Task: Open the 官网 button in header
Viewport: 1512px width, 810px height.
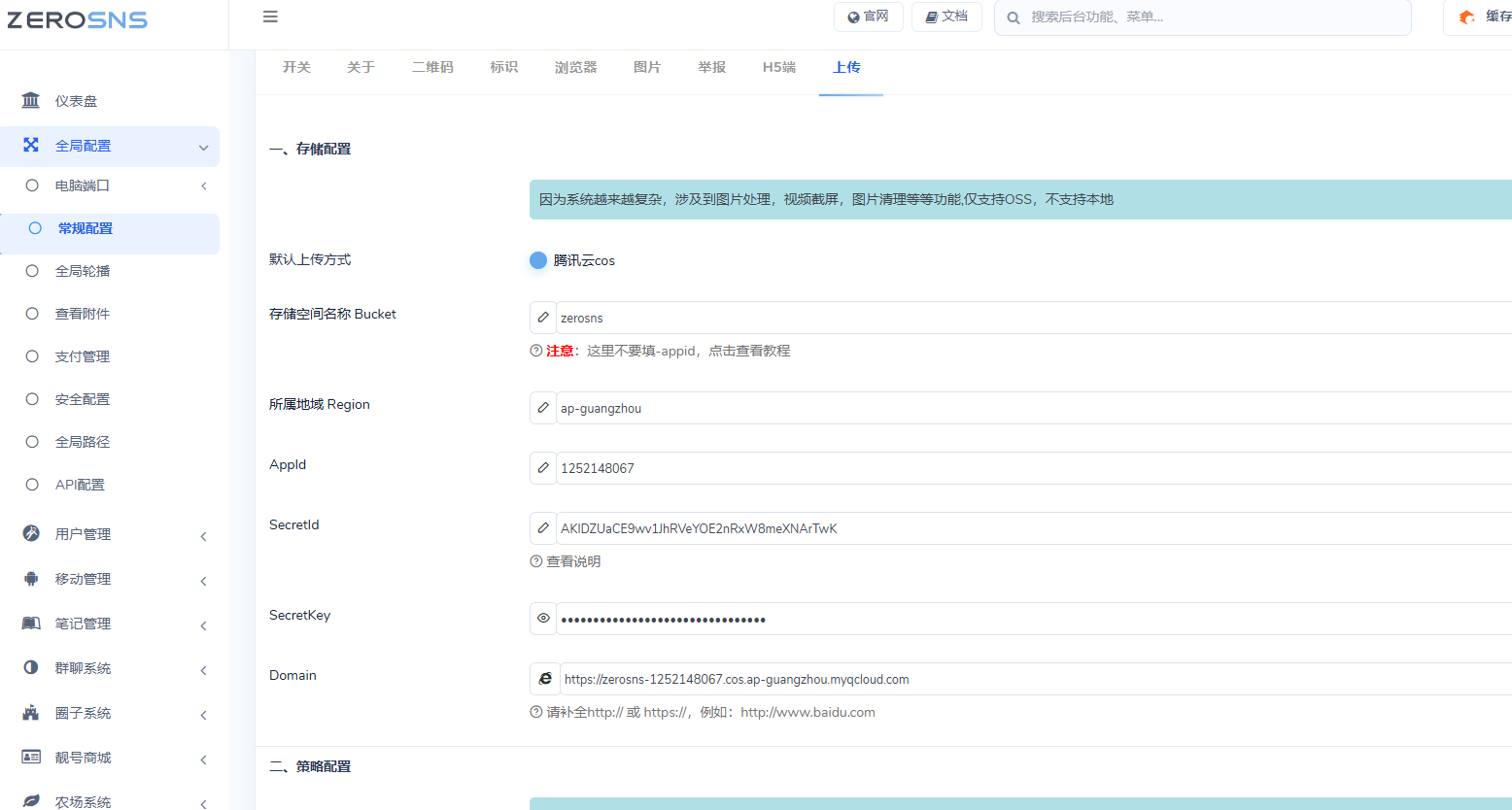Action: (869, 17)
